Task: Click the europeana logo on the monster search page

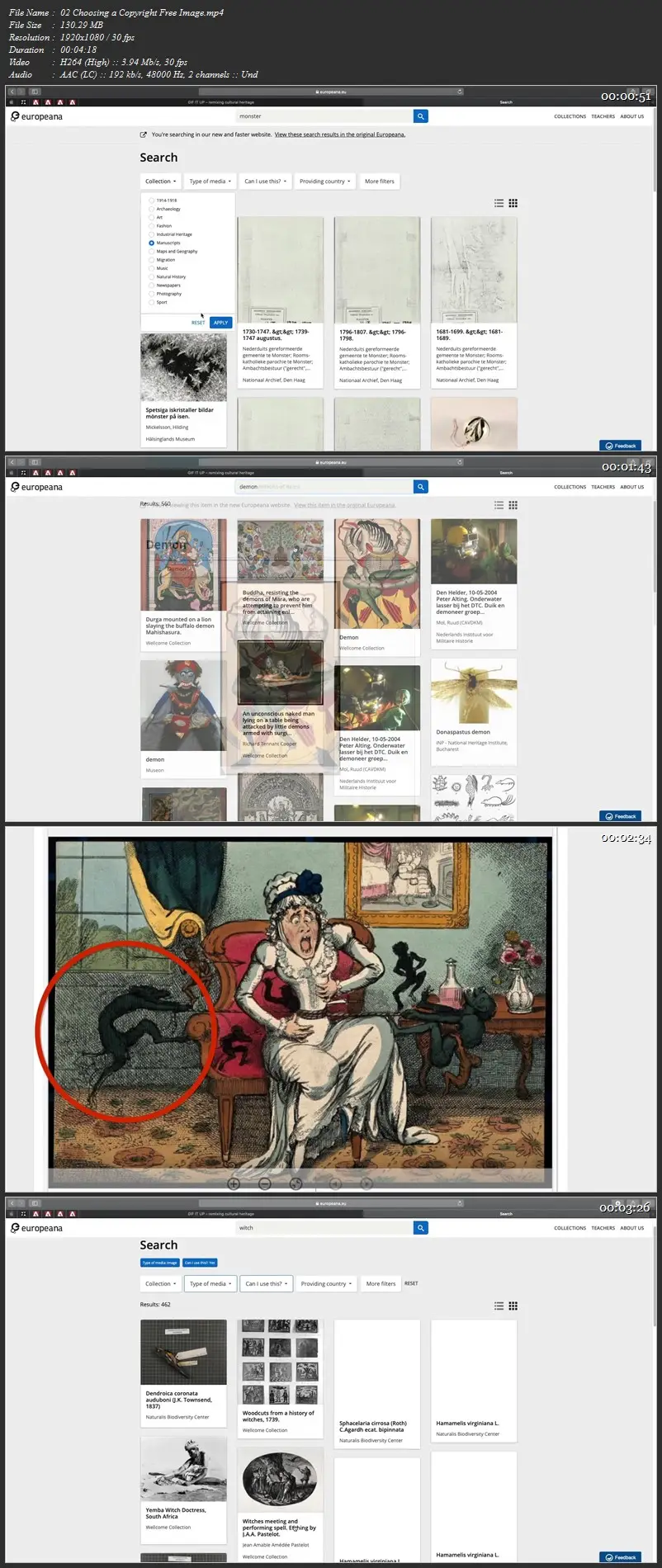Action: click(x=36, y=116)
